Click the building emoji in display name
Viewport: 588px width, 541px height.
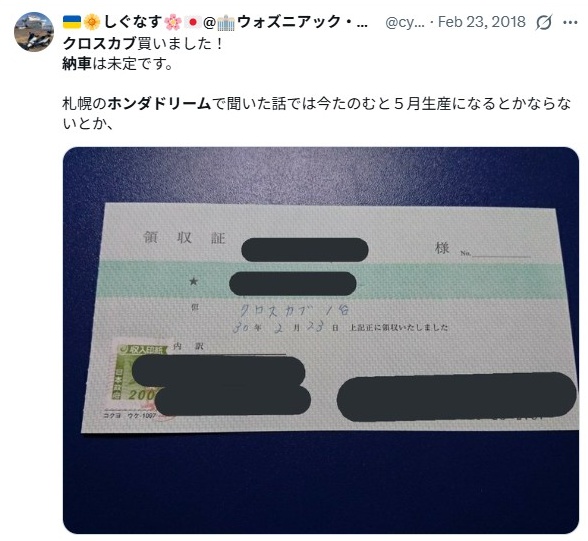coord(226,23)
